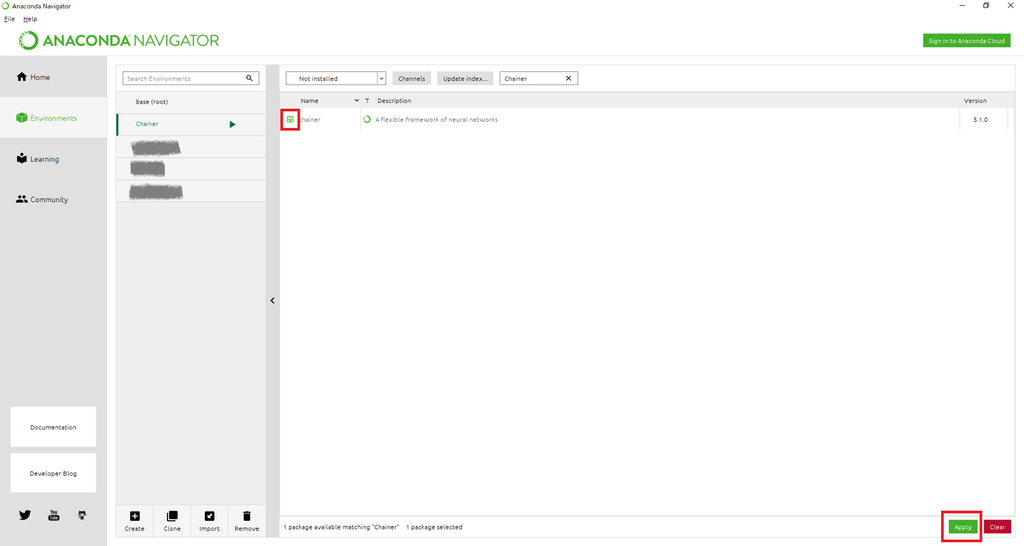1024x546 pixels.
Task: Import an environment from file
Action: [209, 521]
